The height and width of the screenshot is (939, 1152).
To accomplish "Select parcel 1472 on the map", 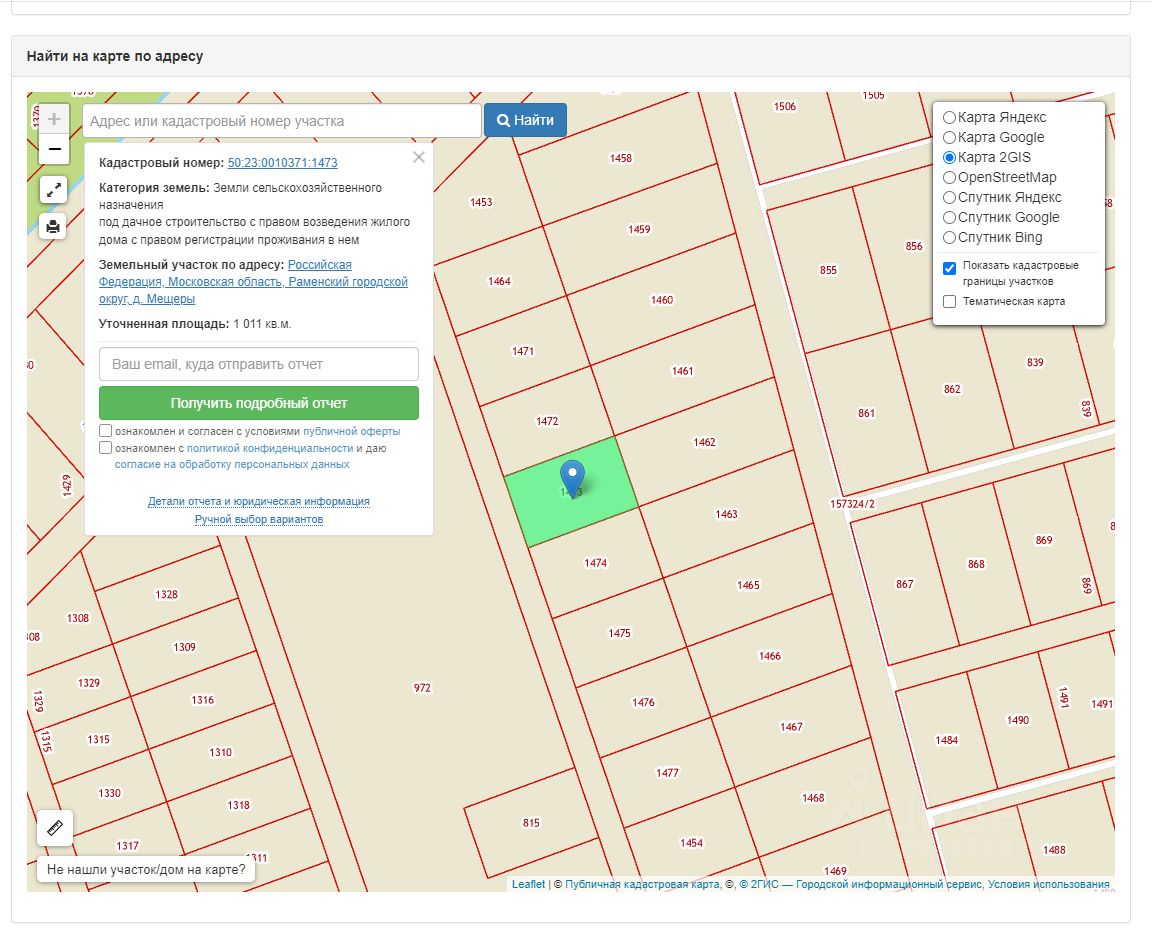I will (547, 421).
